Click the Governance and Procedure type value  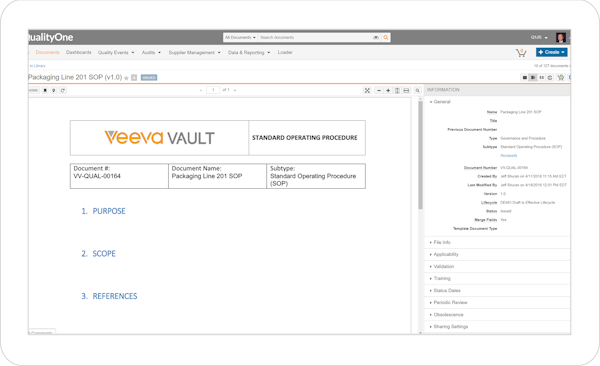coord(523,138)
